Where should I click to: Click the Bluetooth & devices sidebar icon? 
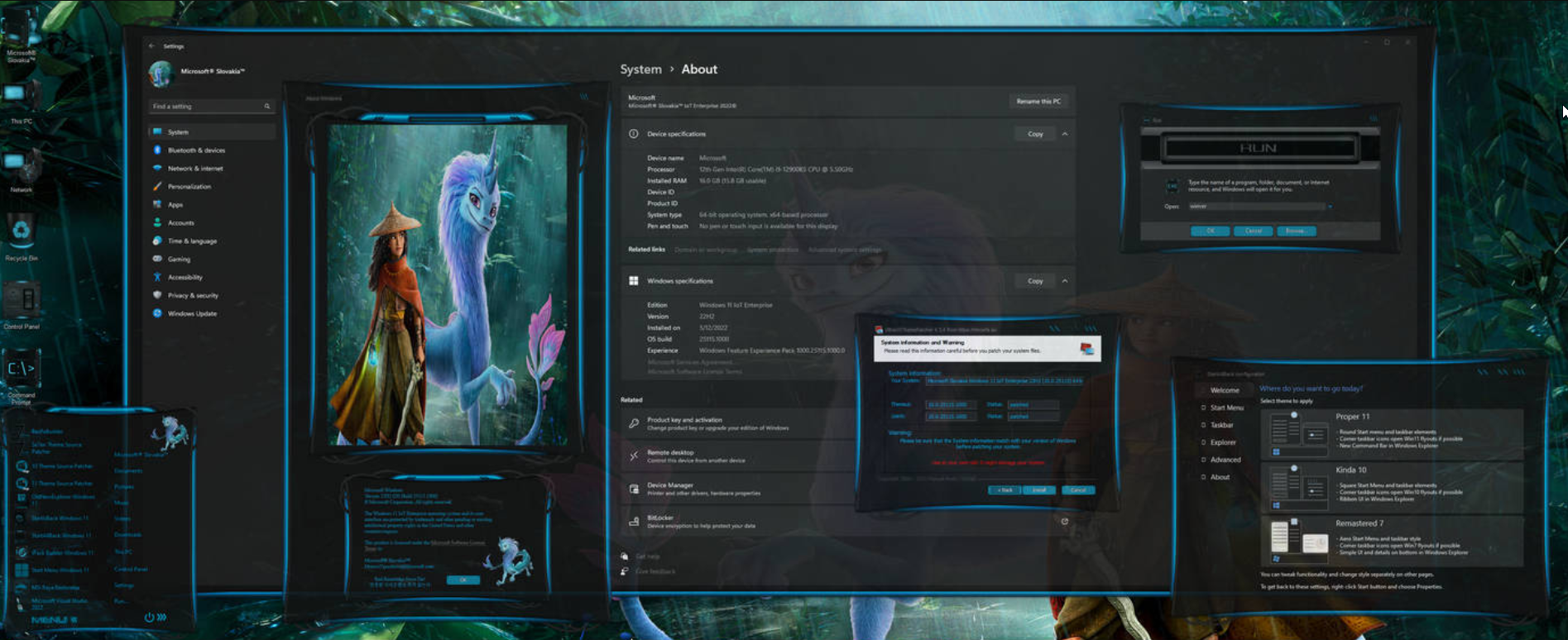(x=157, y=150)
